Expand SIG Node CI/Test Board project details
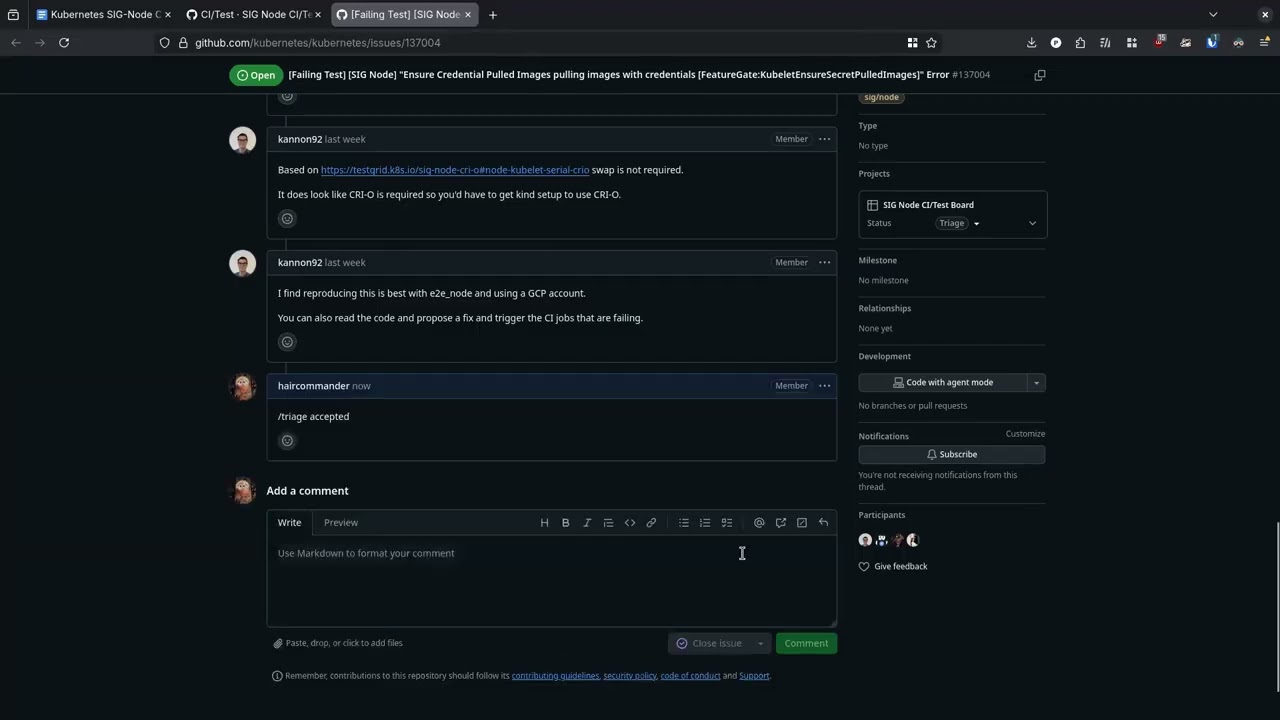The image size is (1280, 720). coord(1032,224)
